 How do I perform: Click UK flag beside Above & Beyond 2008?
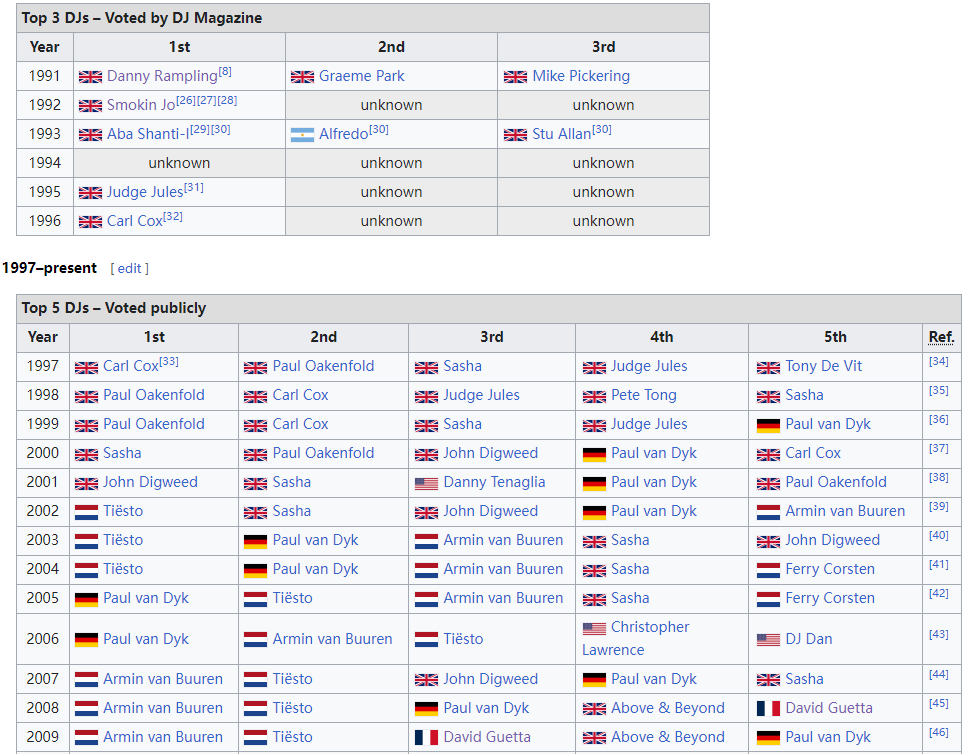tap(595, 709)
